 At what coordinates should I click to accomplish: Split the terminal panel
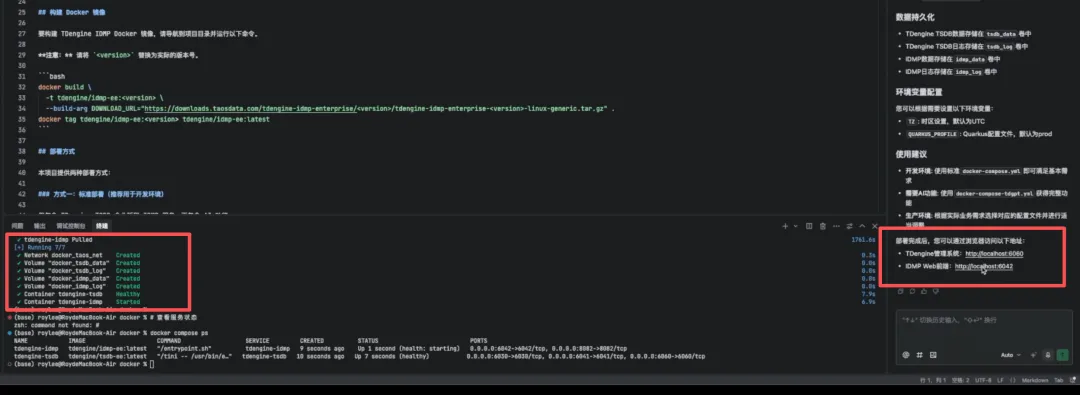coord(809,226)
